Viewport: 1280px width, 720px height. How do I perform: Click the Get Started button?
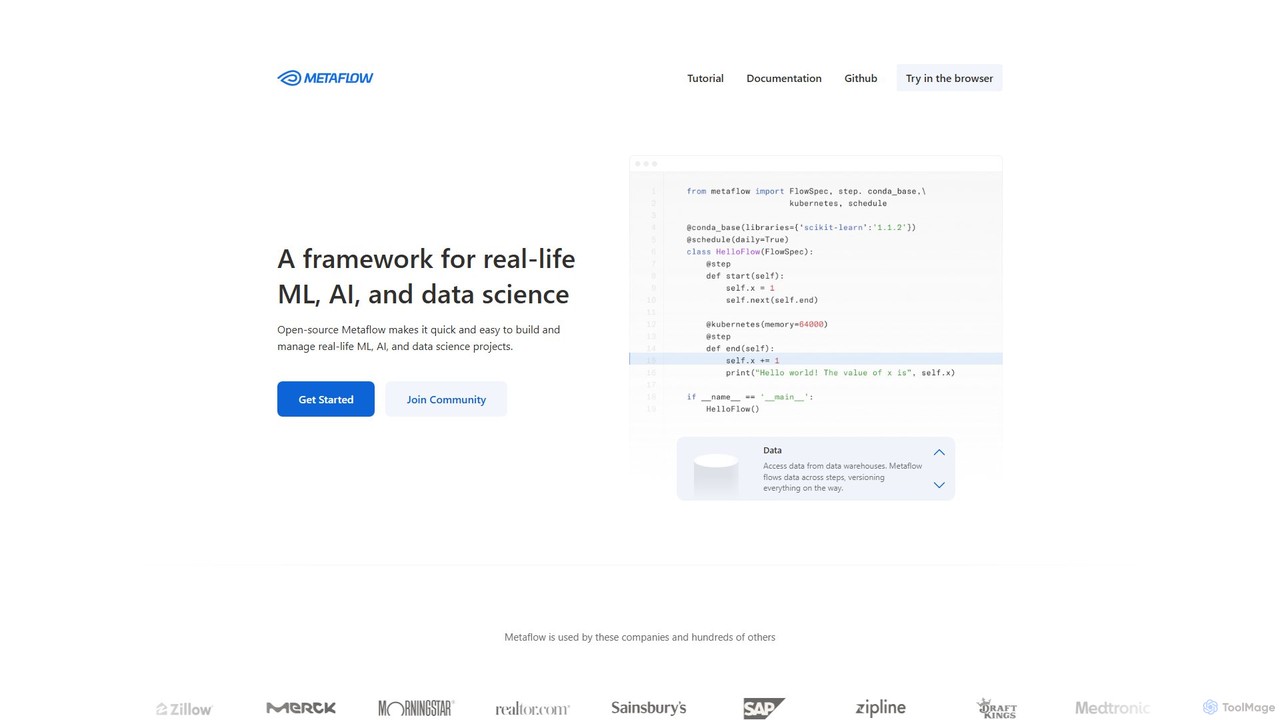[326, 399]
